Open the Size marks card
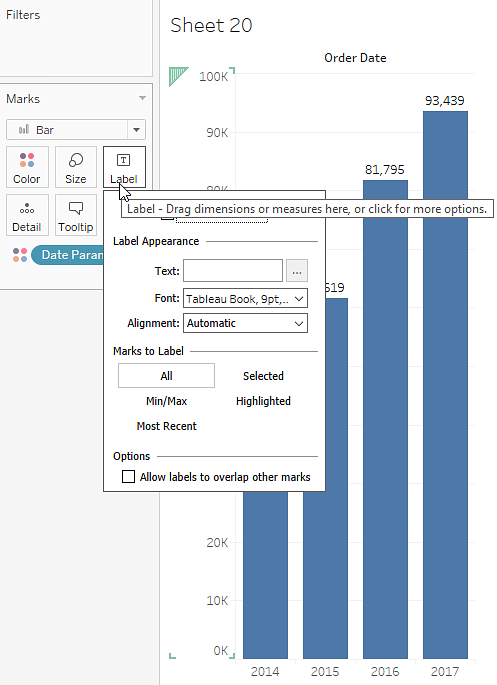This screenshot has width=497, height=685. [x=76, y=167]
